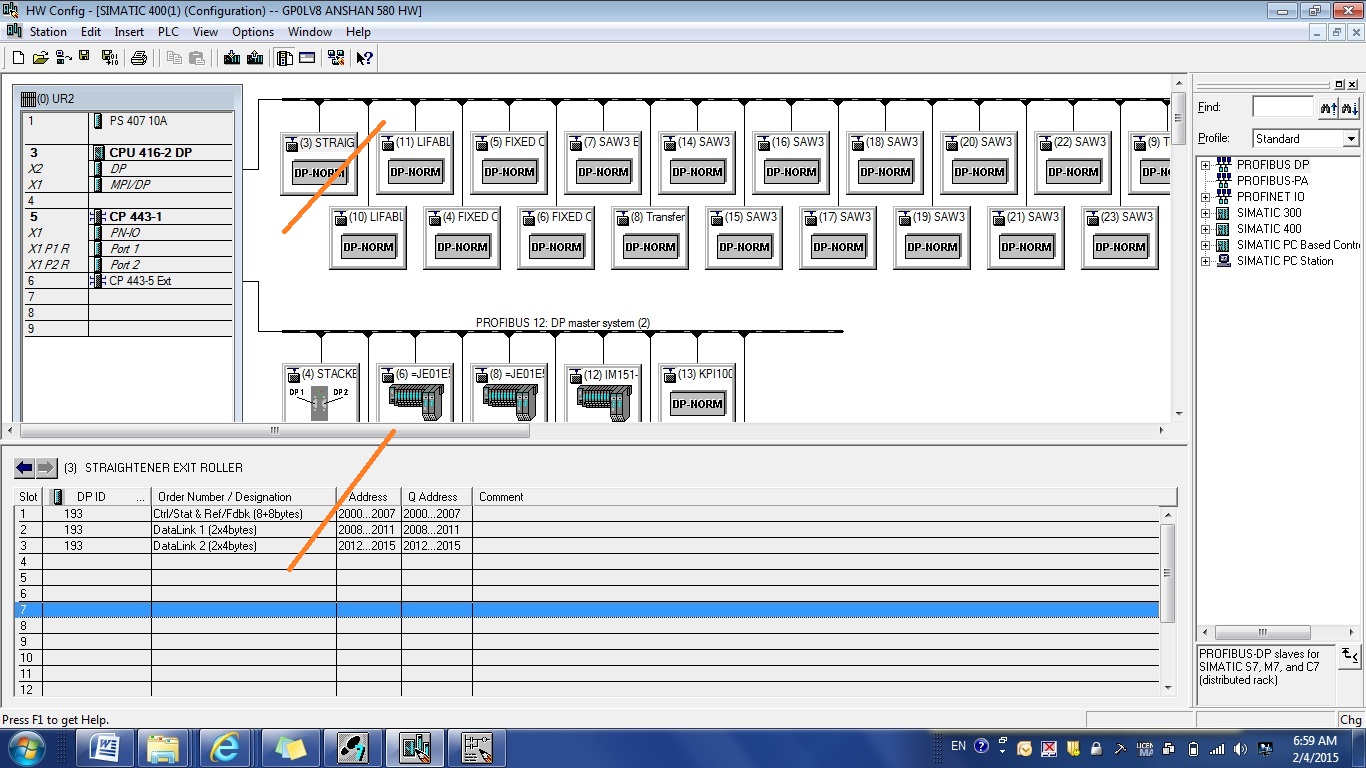The height and width of the screenshot is (768, 1366).
Task: Expand the SIMATIC PC Station catalog node
Action: click(1205, 261)
